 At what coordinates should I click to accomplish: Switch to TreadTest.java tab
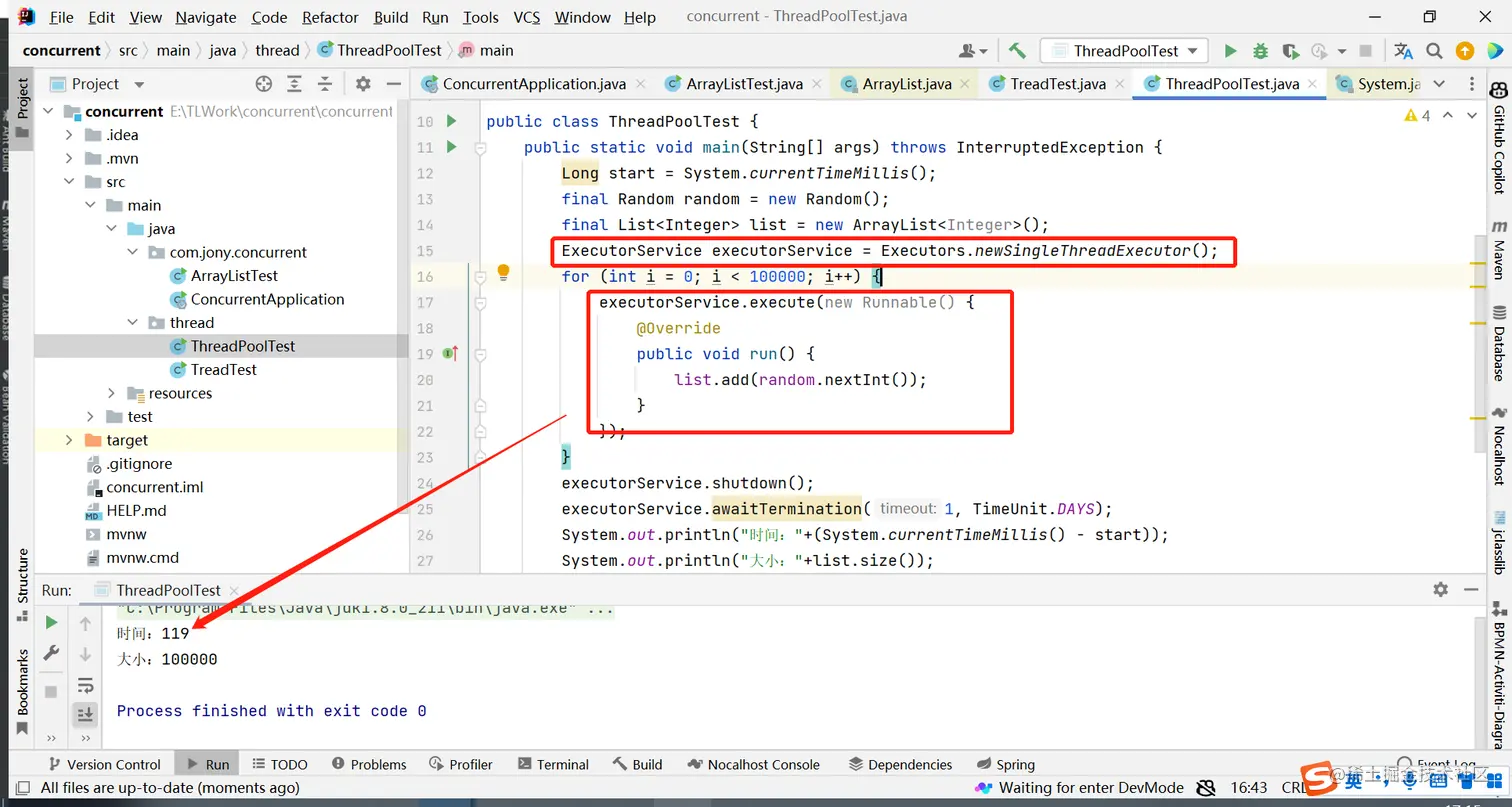pos(1058,84)
